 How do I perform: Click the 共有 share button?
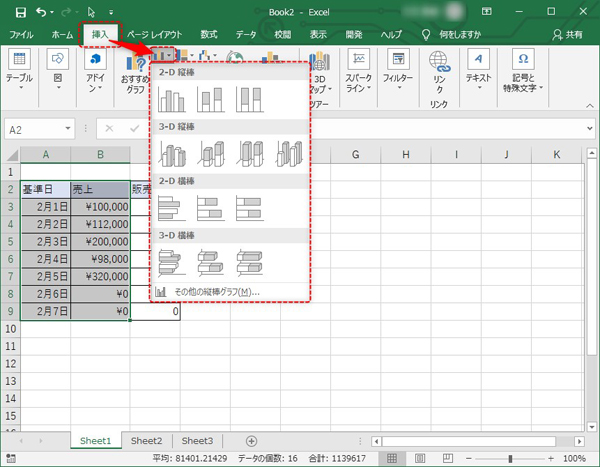pos(571,34)
